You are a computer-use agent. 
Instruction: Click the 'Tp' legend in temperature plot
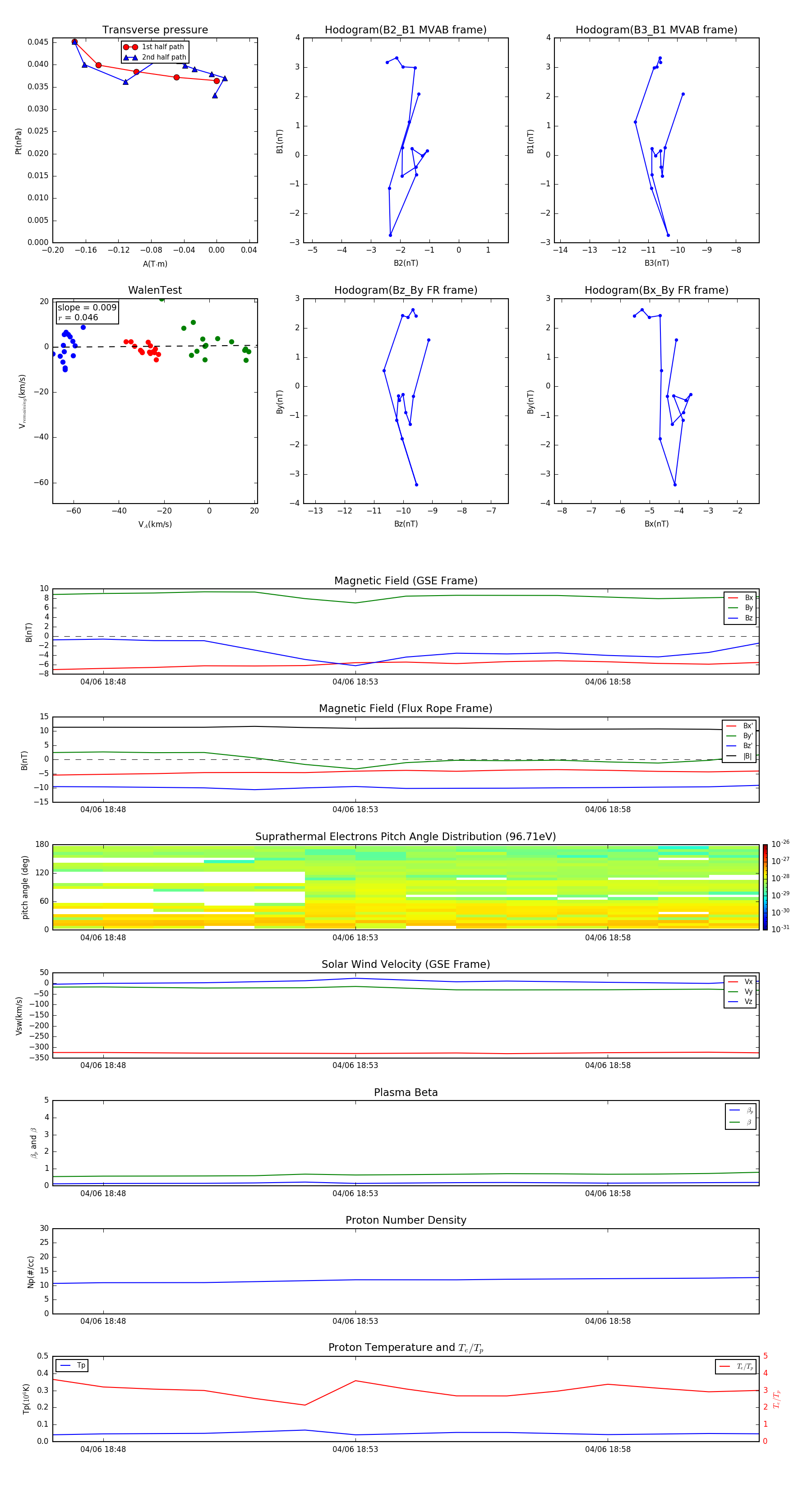(72, 1365)
